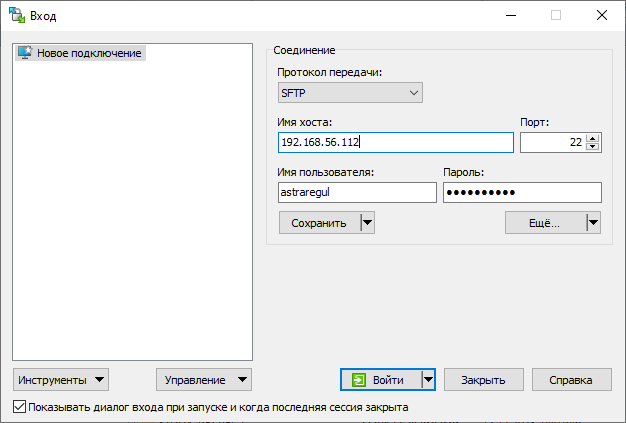Screen dimensions: 626x423
Task: Click the Ещё... advanced settings button
Action: pos(544,223)
